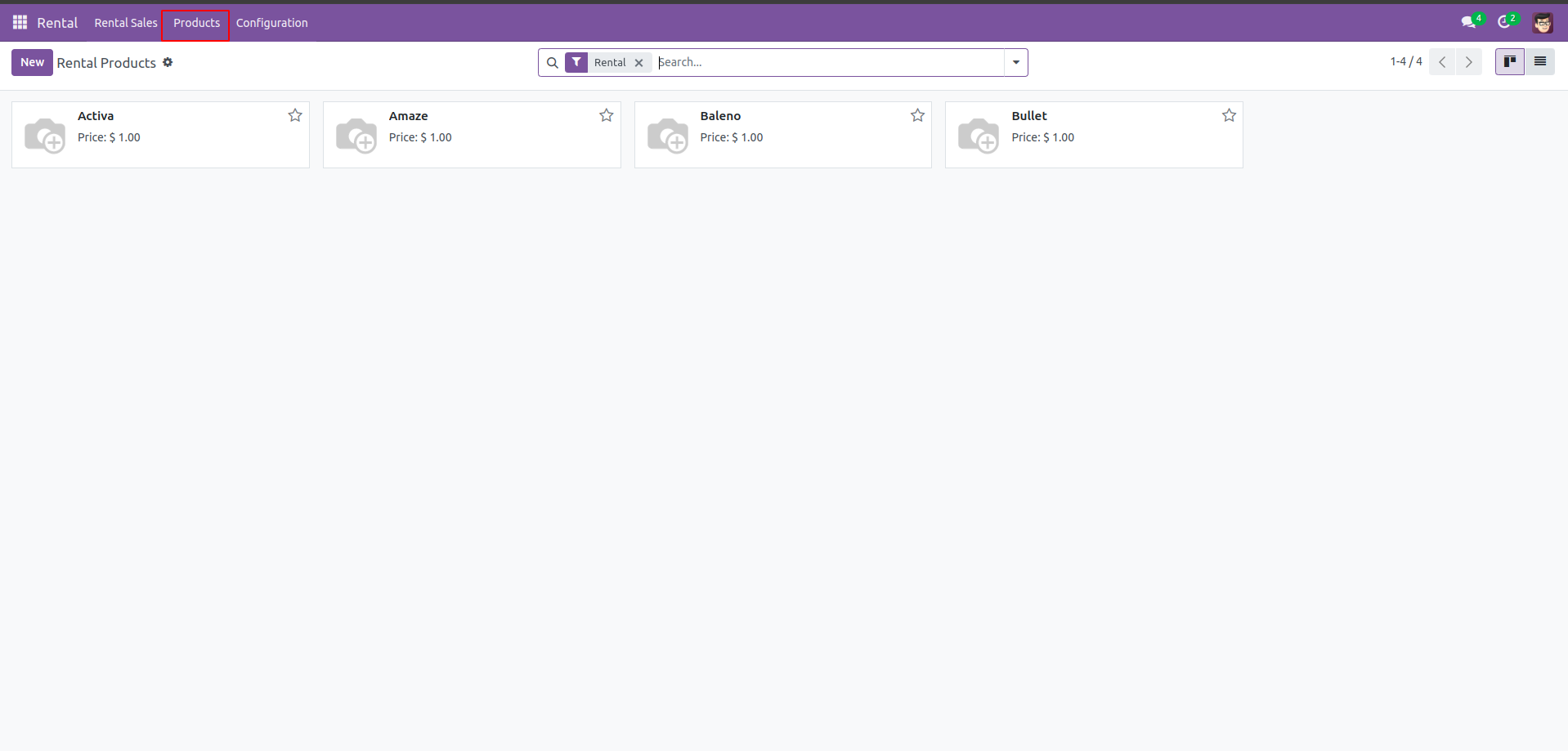The image size is (1568, 751).
Task: Click the price of Baleno
Action: coord(732,137)
